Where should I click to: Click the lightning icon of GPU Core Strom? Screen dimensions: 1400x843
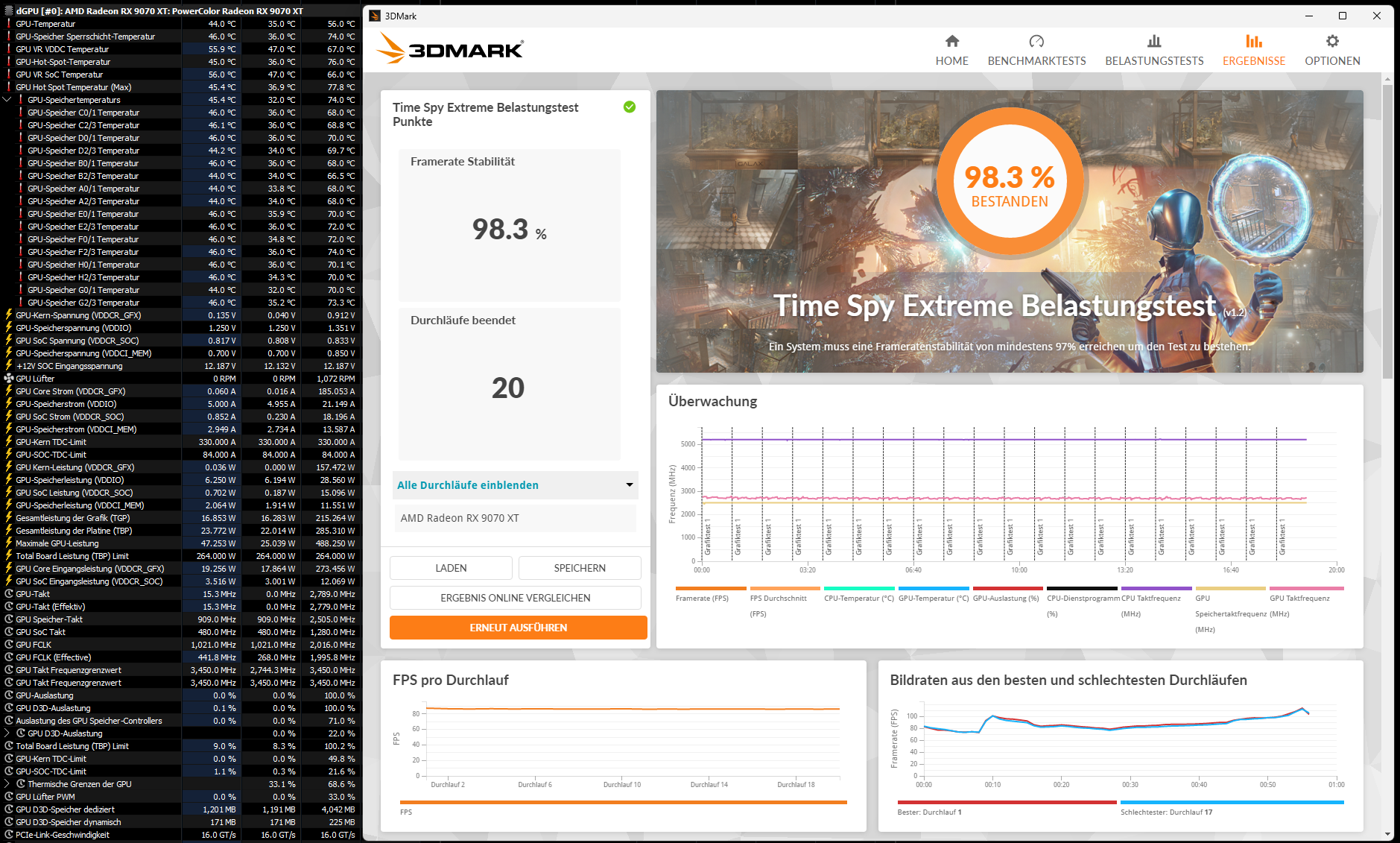(9, 391)
